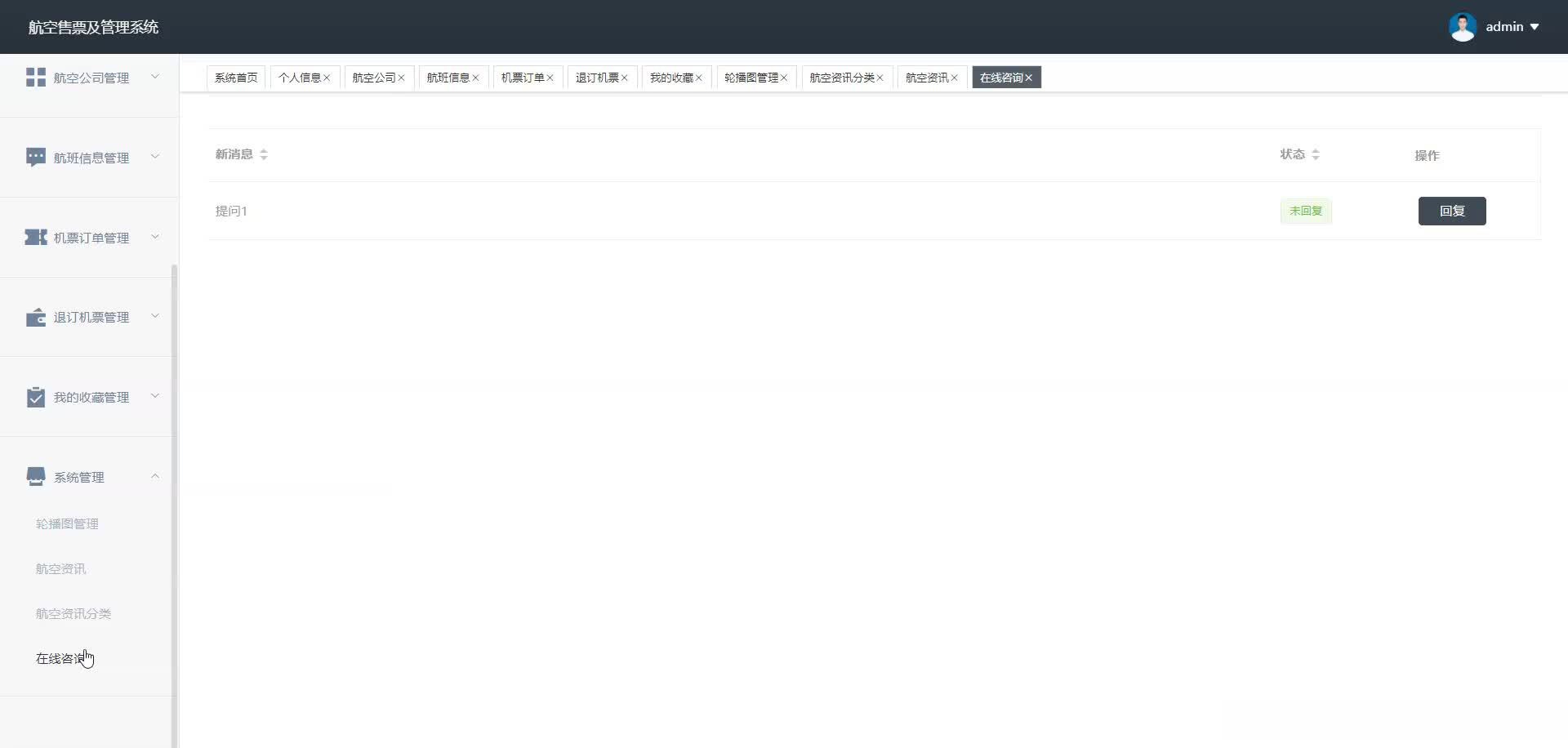The image size is (1568, 748).
Task: Open the 航班信息管理 menu label
Action: click(x=91, y=158)
